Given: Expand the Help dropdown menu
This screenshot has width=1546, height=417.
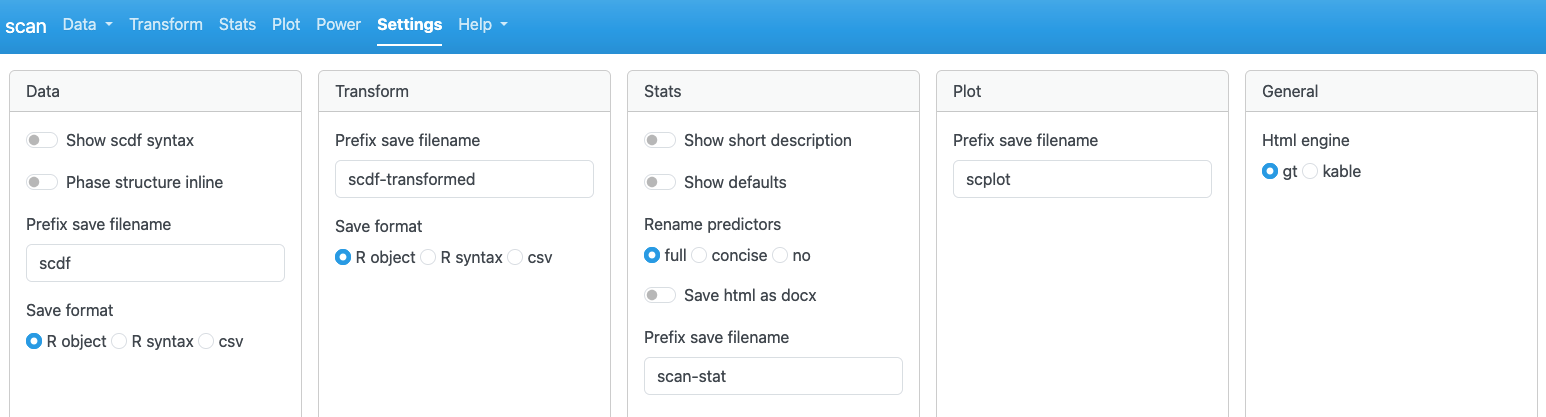Looking at the screenshot, I should [483, 24].
